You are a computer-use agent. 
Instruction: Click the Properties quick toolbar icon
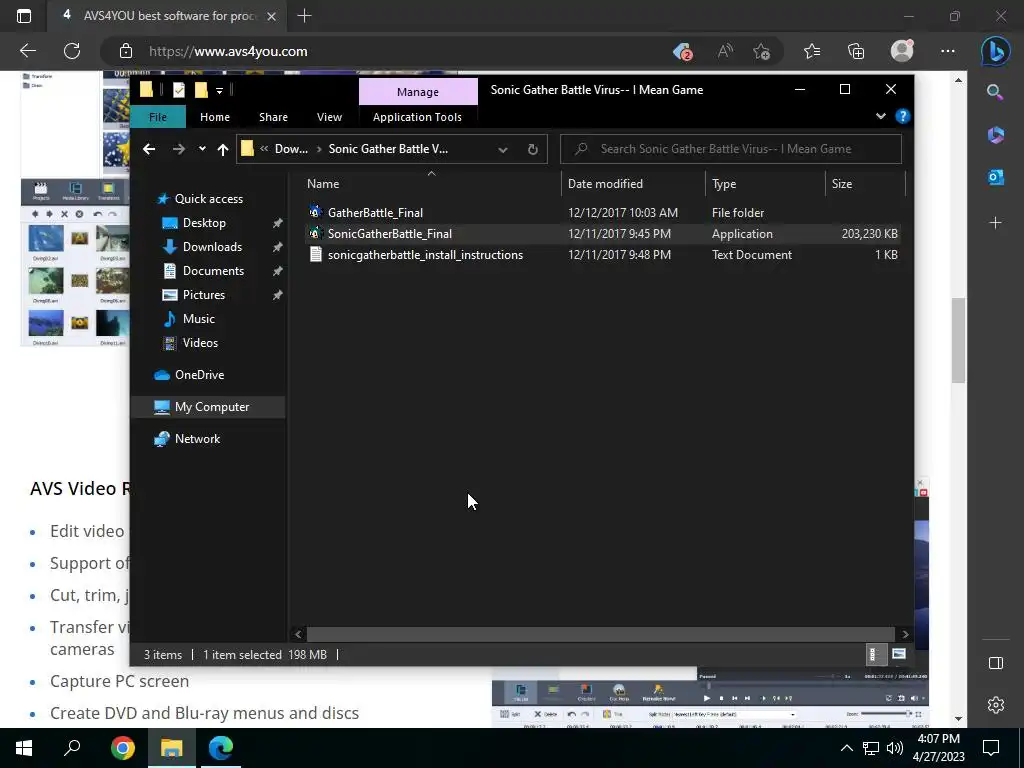(x=179, y=90)
